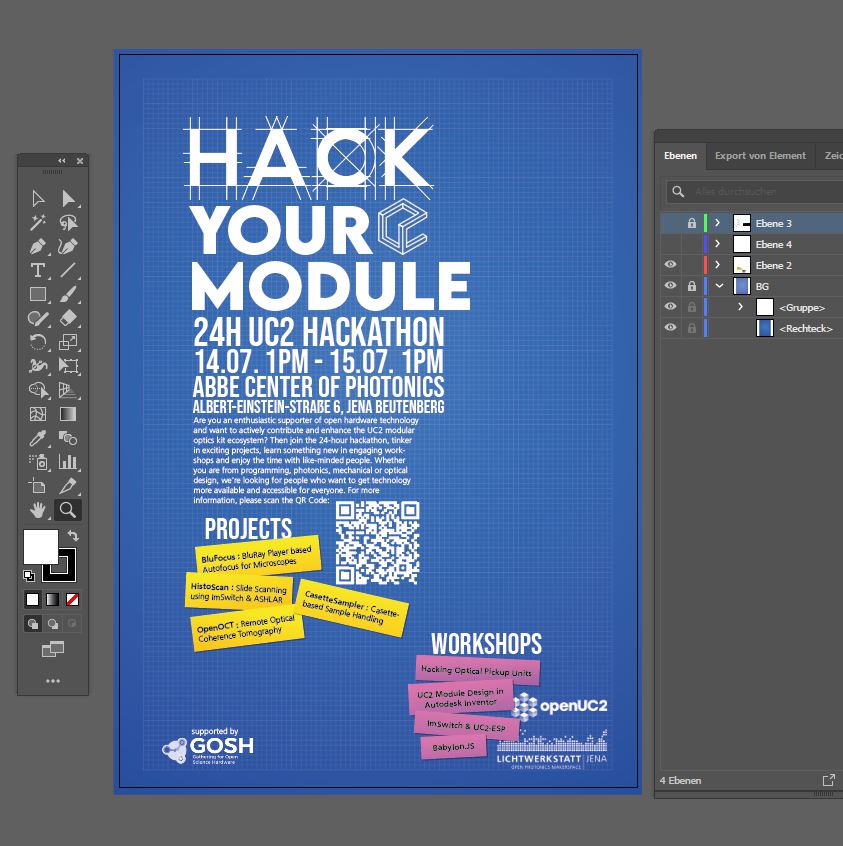
Task: Select the Line Segment tool
Action: pos(68,270)
